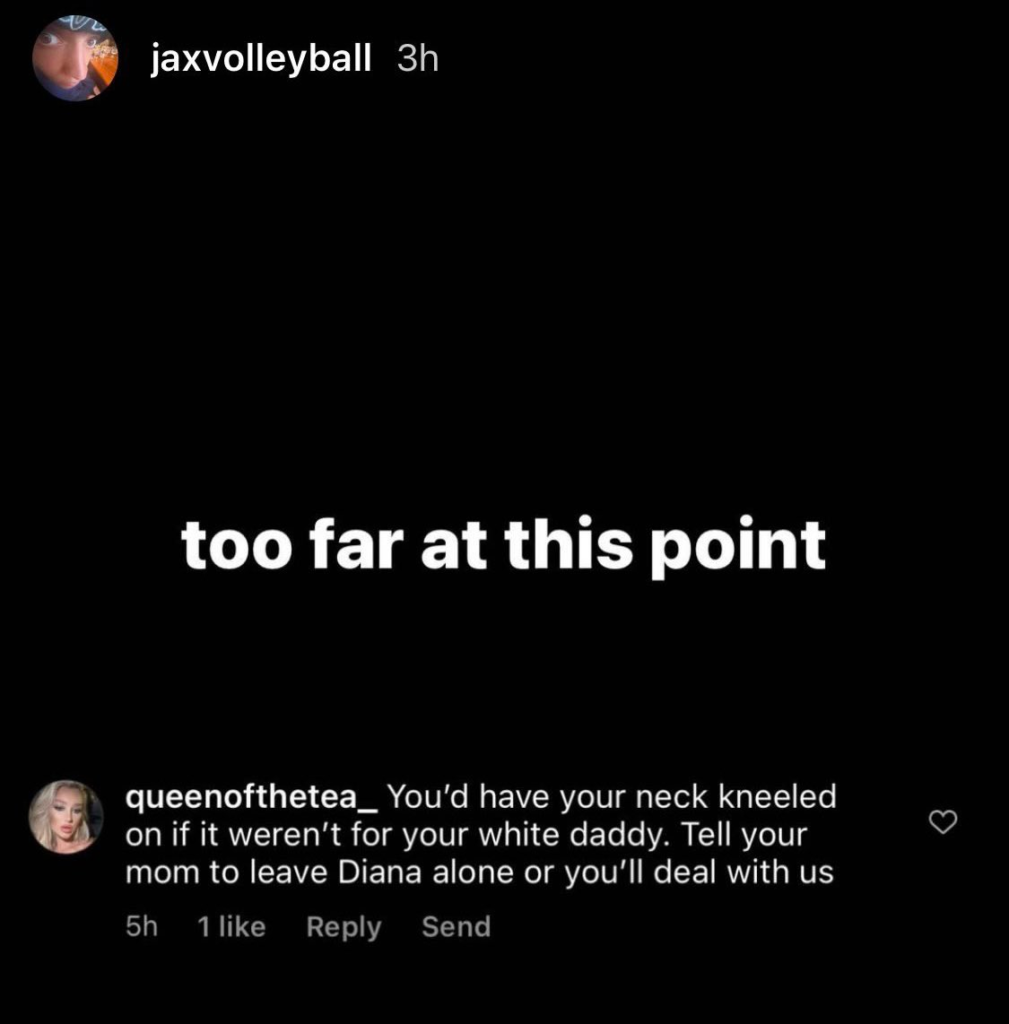Send the comment using the Send button

456,926
